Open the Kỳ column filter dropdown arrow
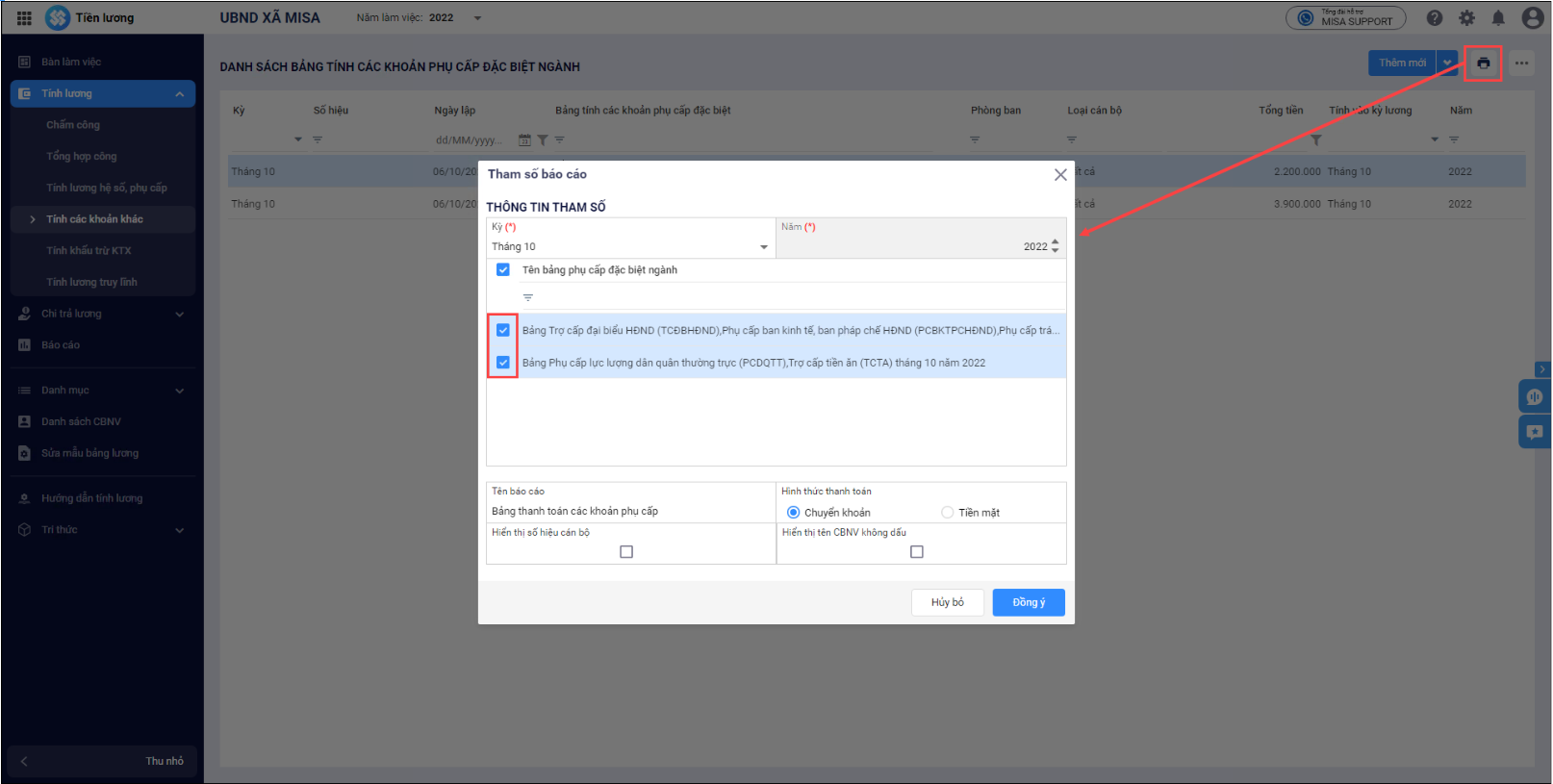The height and width of the screenshot is (784, 1553). [x=298, y=139]
